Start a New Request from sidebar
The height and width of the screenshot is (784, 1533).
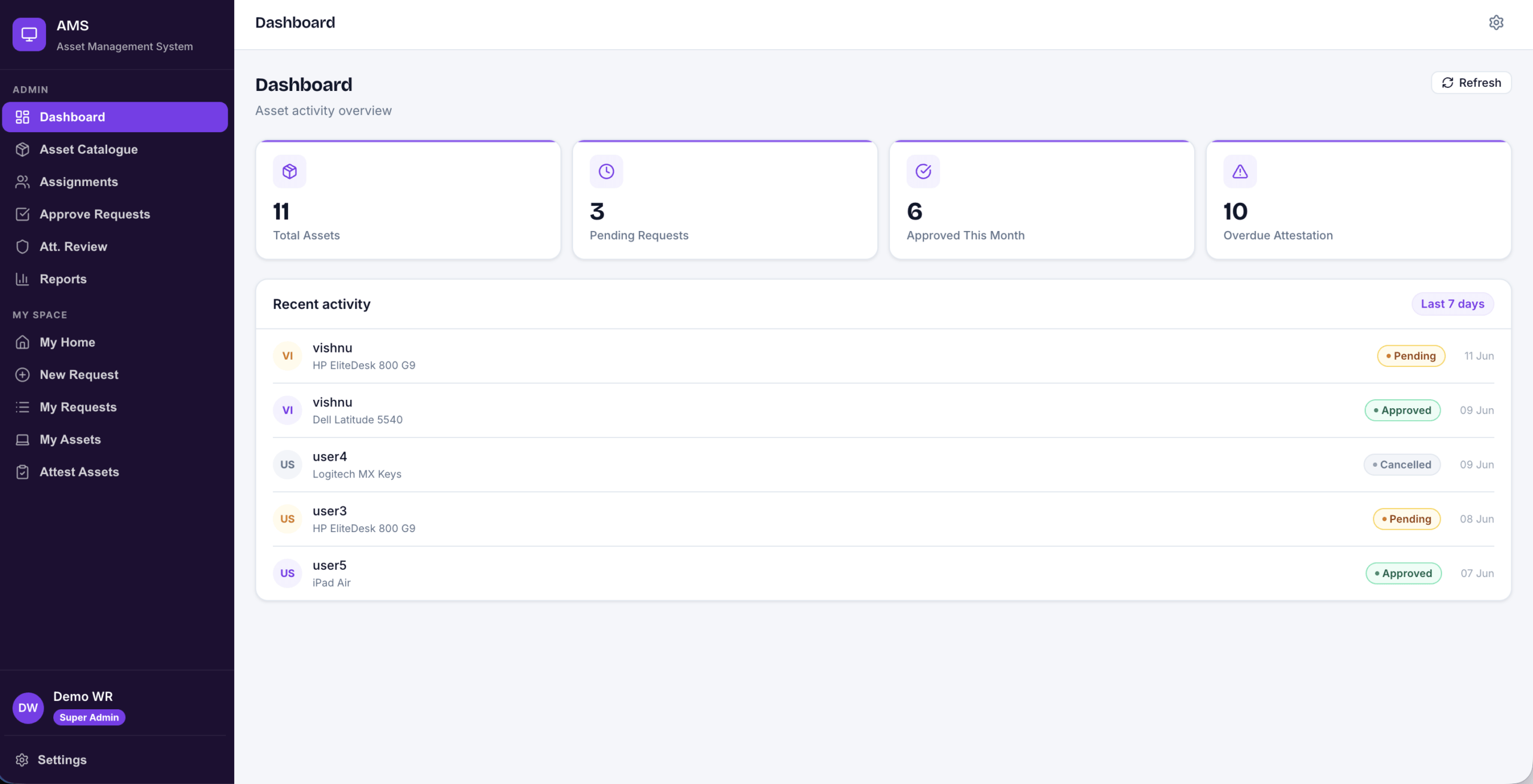click(x=115, y=375)
